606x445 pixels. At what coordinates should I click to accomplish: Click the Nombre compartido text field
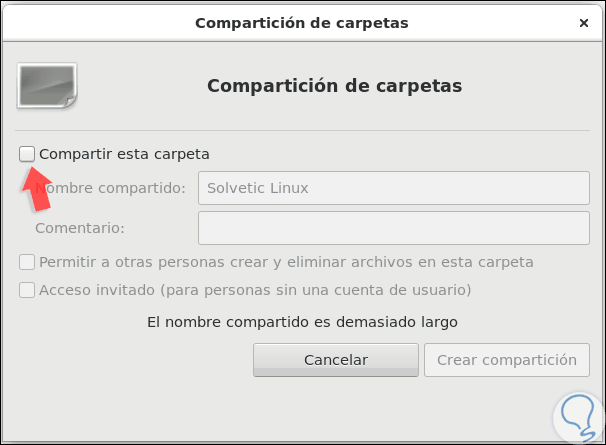tap(390, 188)
